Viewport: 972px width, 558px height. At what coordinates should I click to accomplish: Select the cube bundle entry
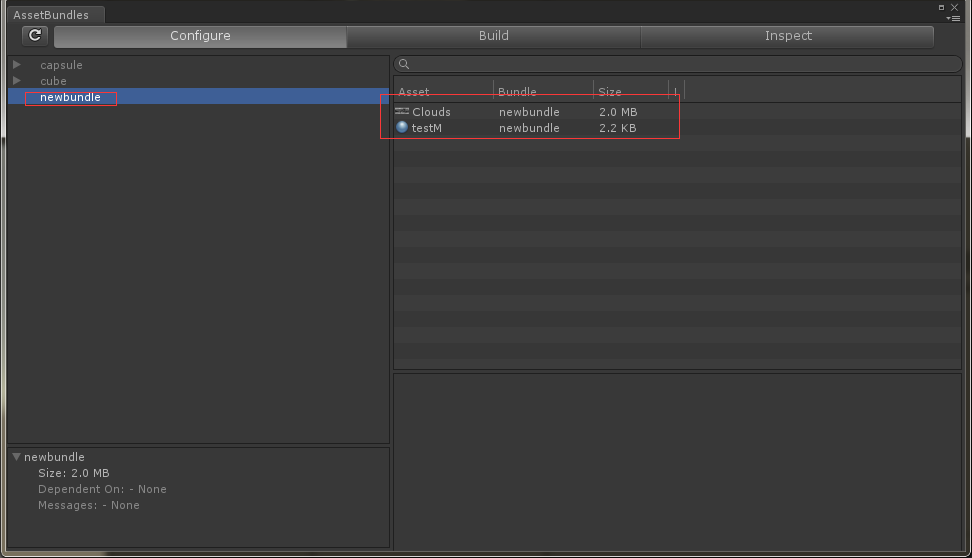tap(53, 81)
